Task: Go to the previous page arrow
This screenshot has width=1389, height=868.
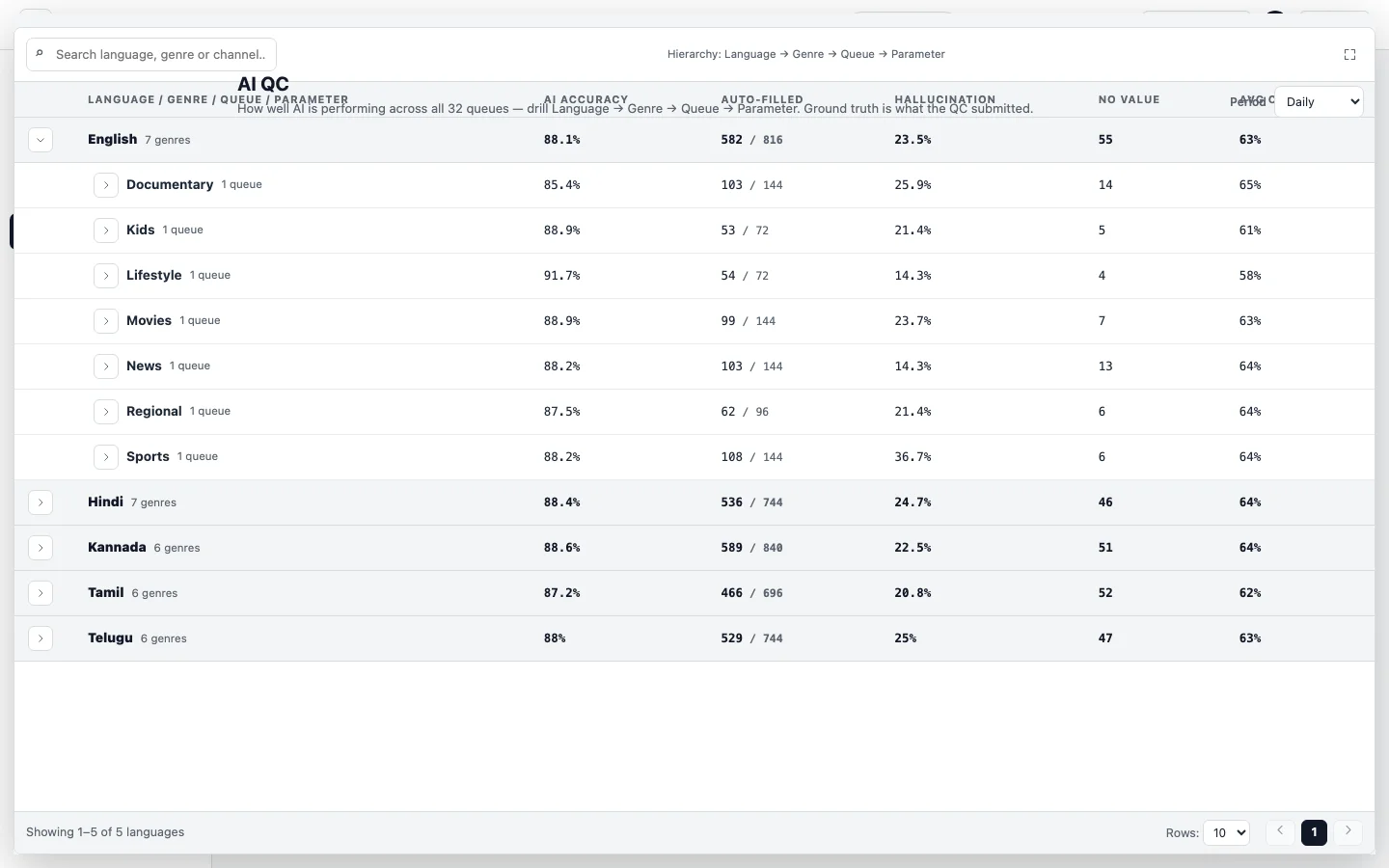Action: [1280, 831]
